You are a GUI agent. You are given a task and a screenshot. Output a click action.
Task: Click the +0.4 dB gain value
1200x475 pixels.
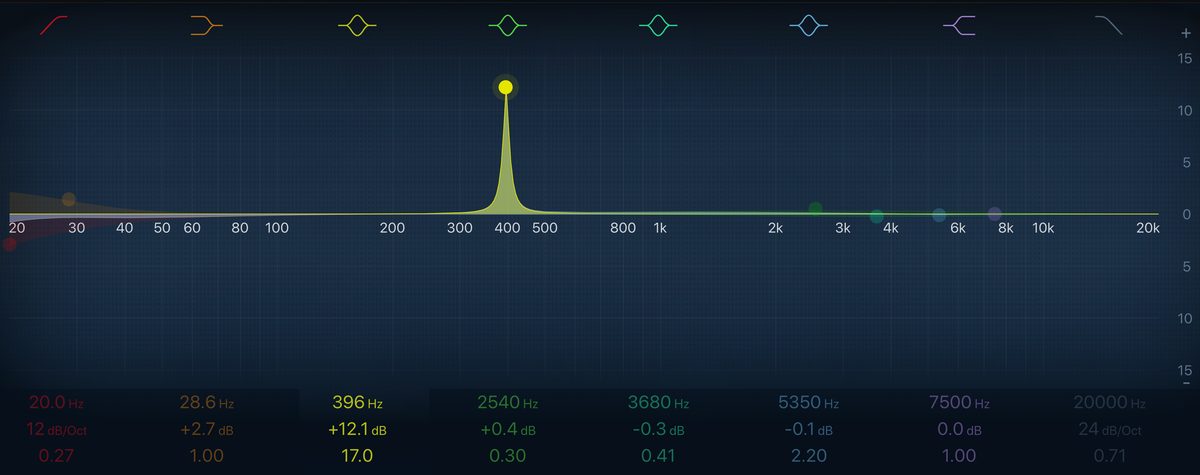(508, 430)
